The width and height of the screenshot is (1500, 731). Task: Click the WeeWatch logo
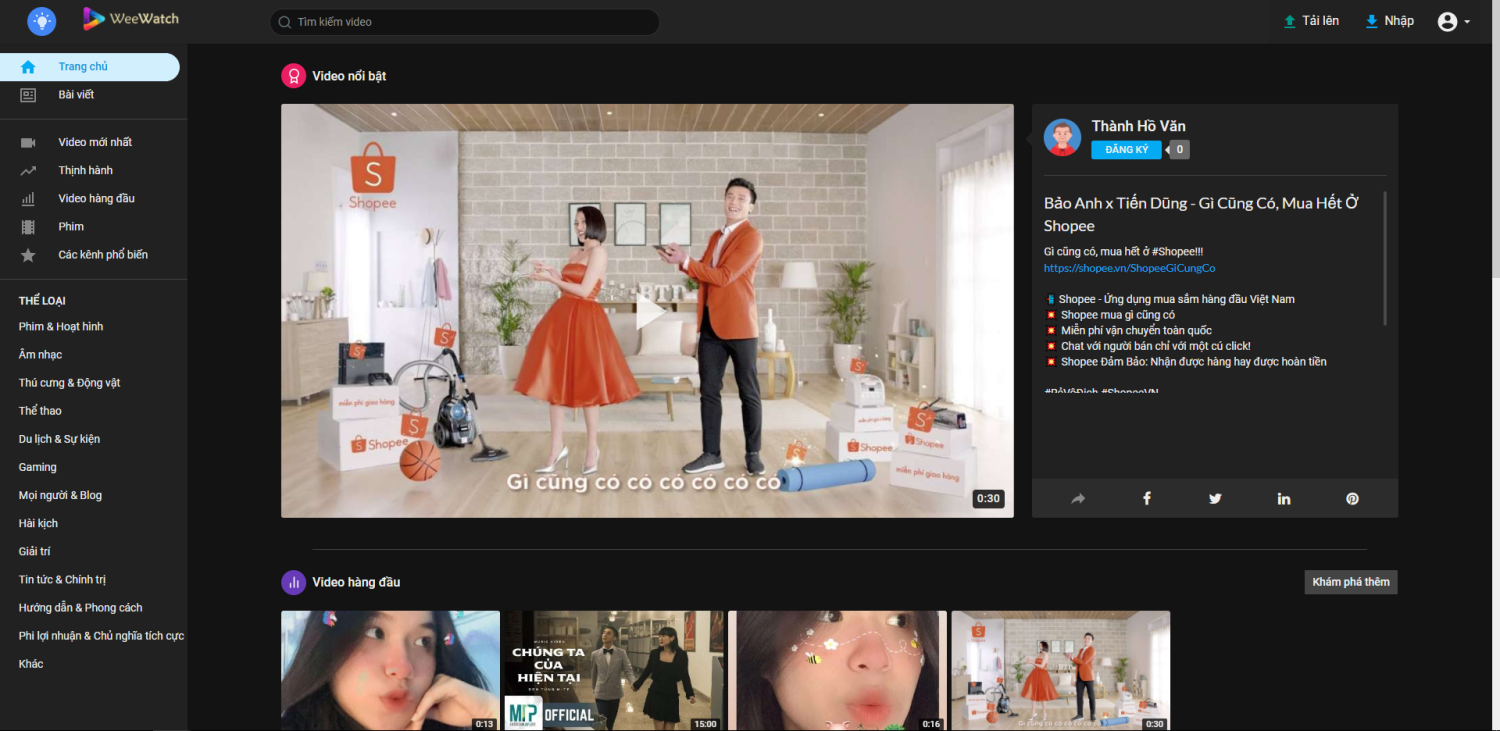point(131,19)
